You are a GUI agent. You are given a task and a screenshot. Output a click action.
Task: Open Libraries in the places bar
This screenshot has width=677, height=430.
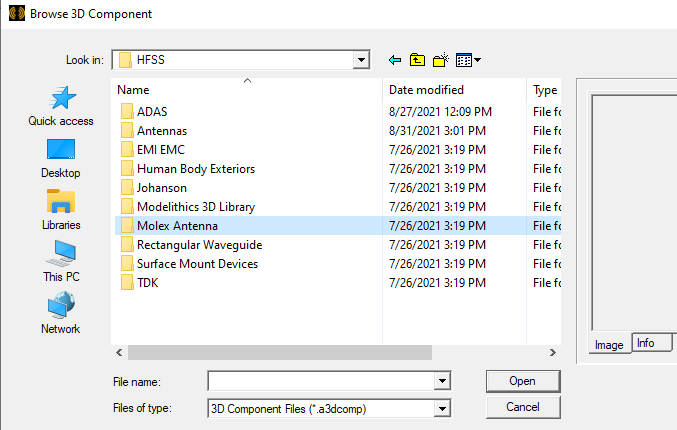pyautogui.click(x=61, y=210)
